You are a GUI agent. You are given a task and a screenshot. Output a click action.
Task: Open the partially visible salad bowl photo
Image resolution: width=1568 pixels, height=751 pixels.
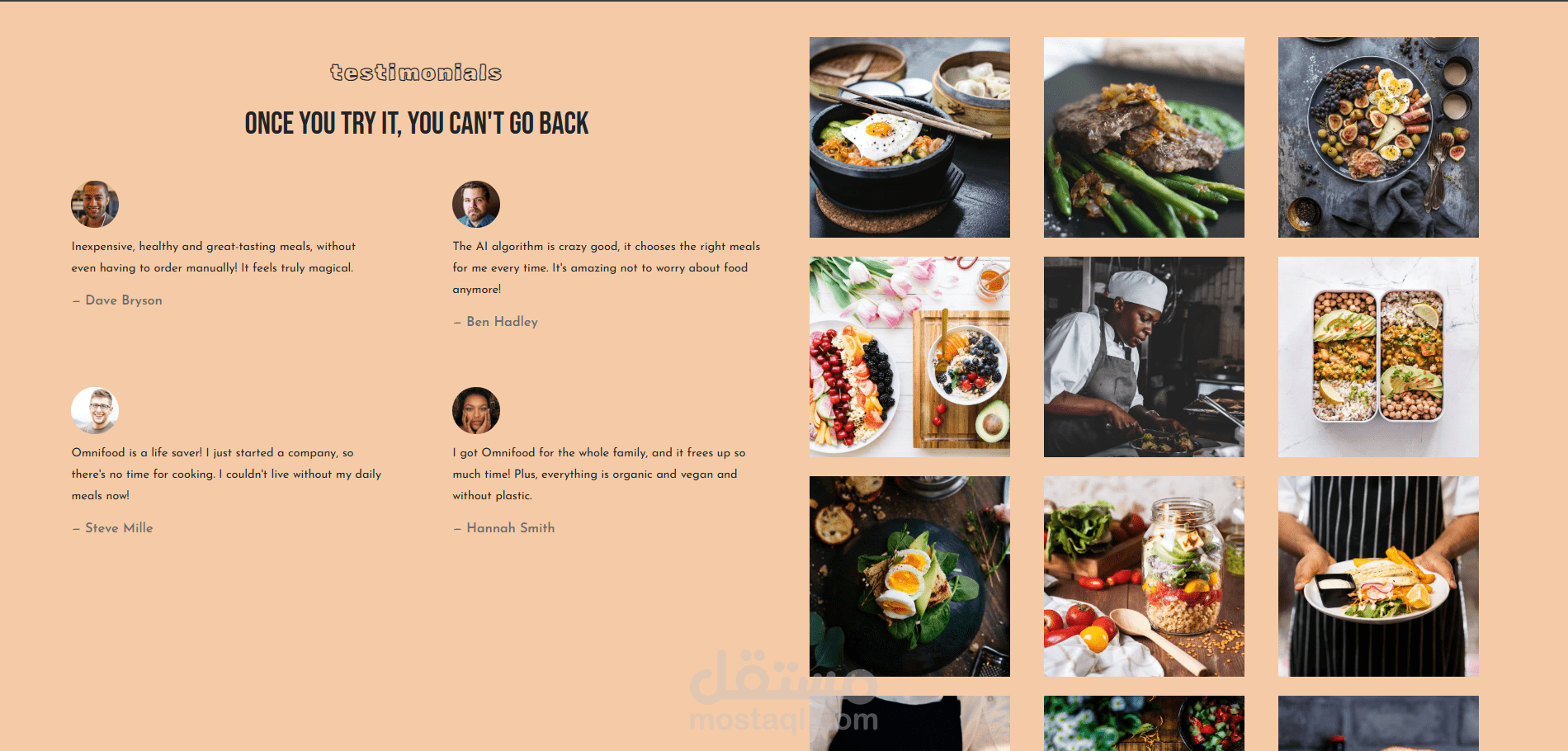[1144, 723]
